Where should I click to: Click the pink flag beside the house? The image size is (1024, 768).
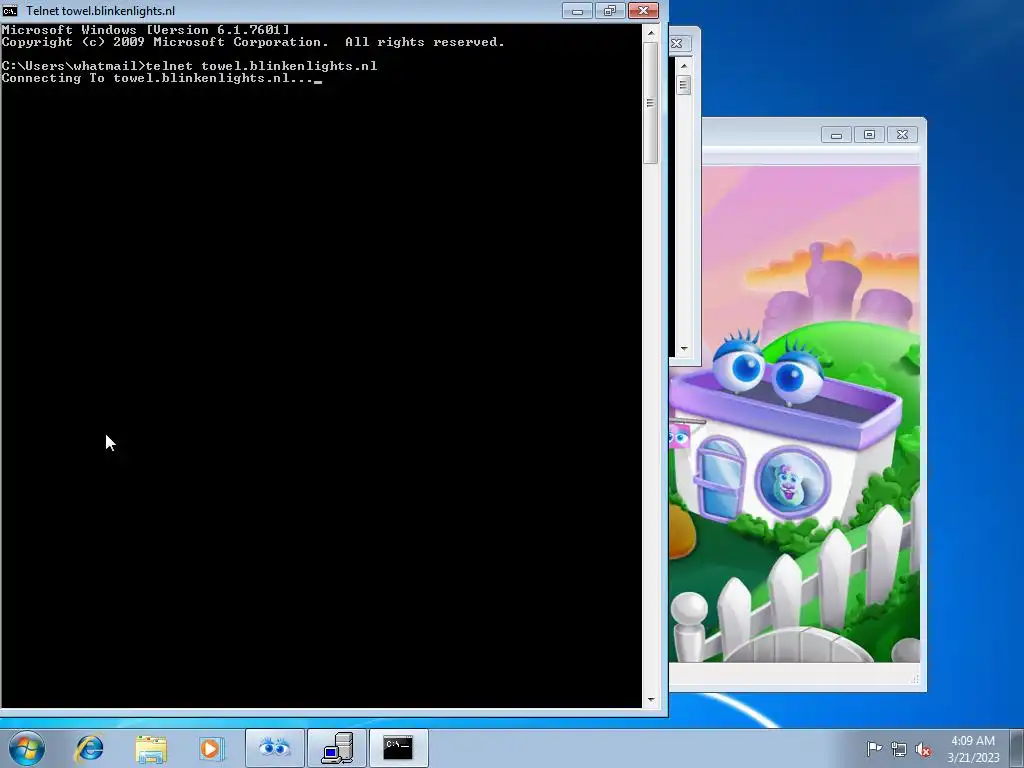pos(679,436)
